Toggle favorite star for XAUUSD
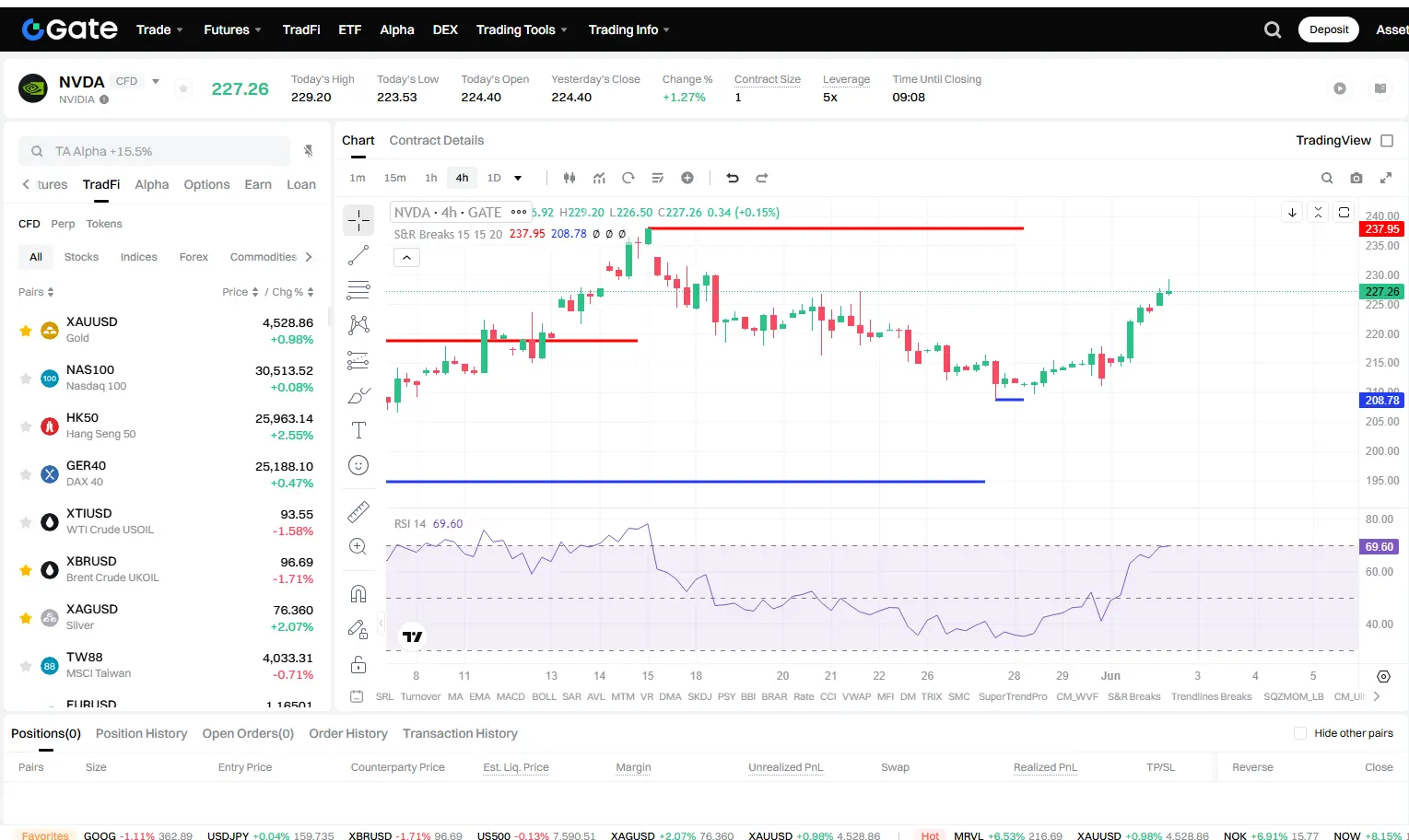The image size is (1409, 840). click(26, 330)
